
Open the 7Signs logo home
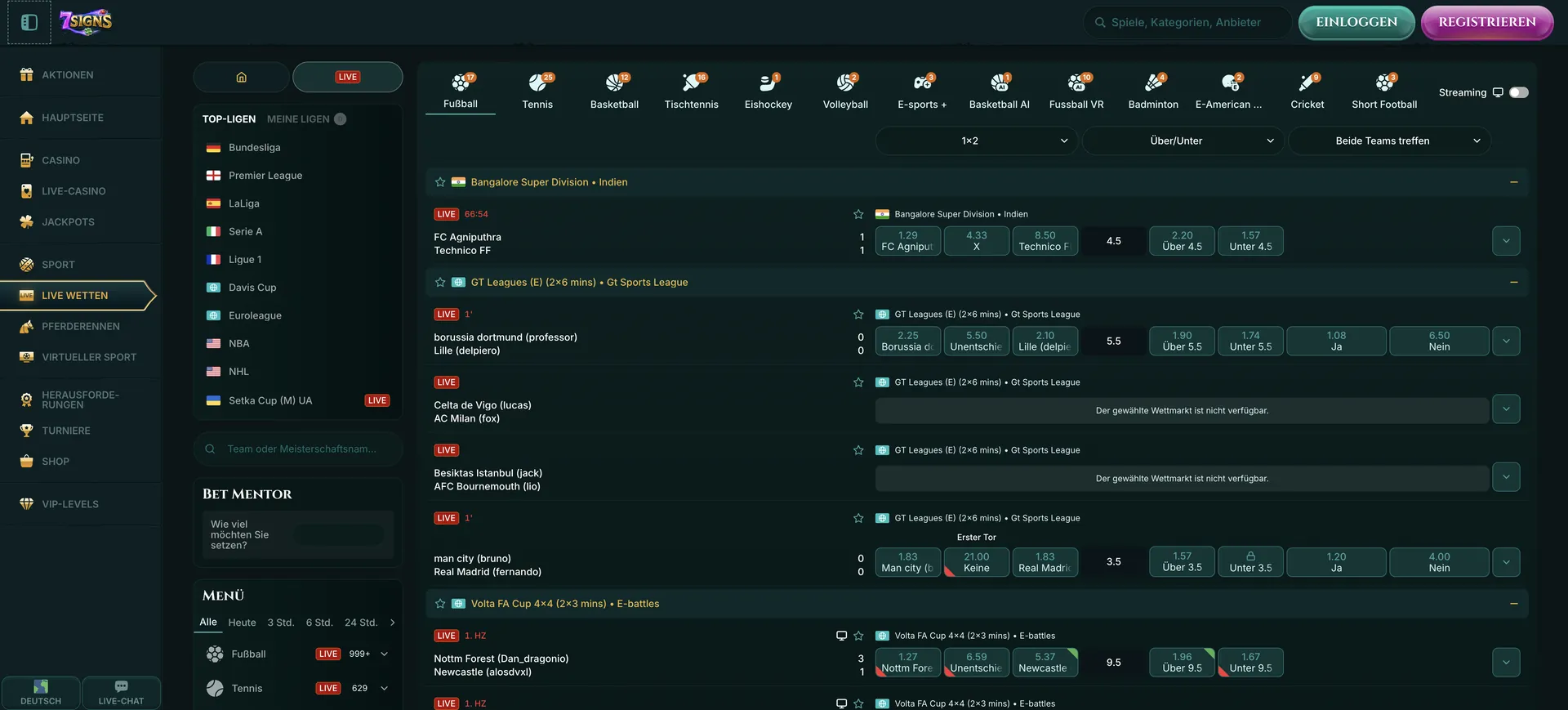pyautogui.click(x=86, y=22)
